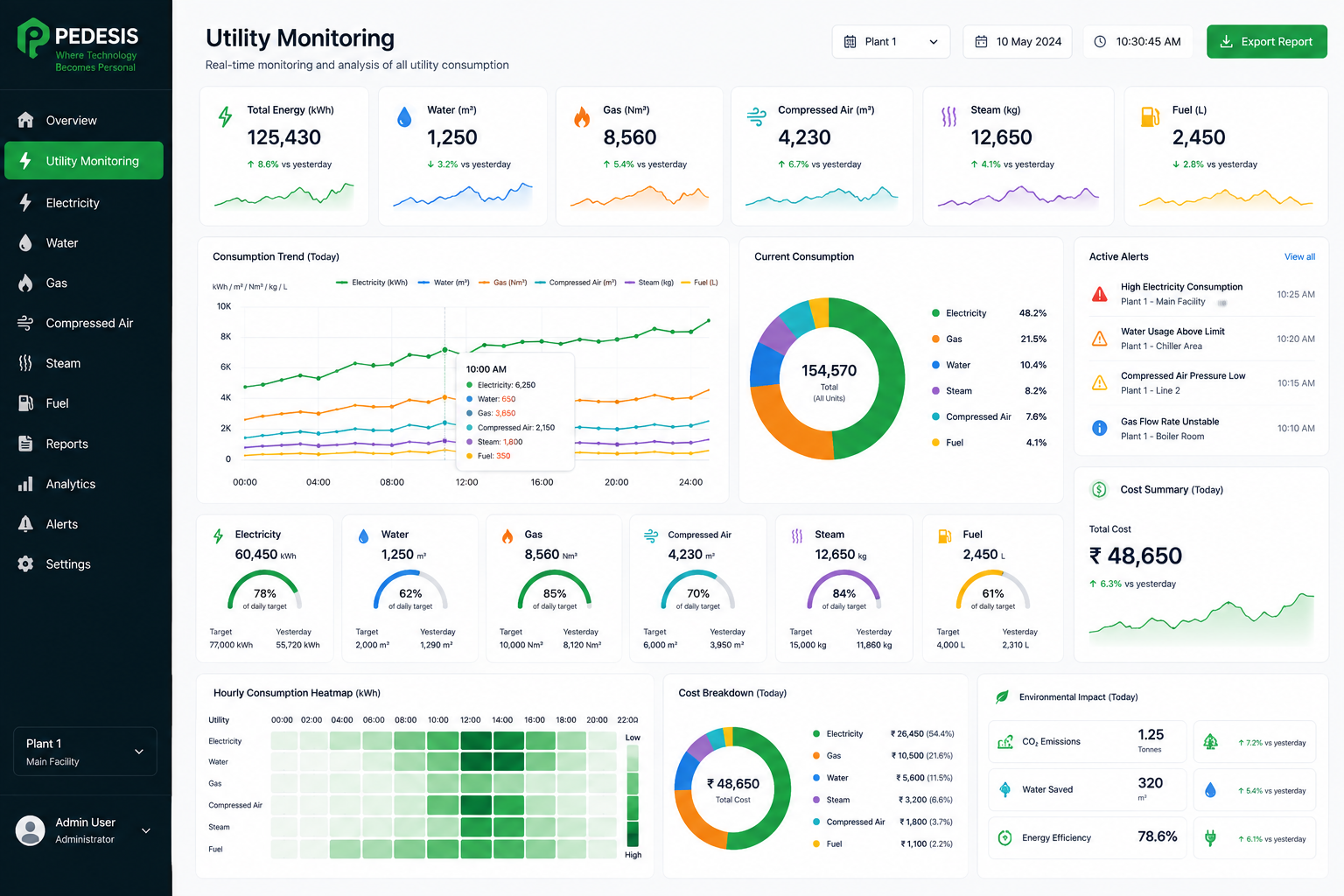The image size is (1344, 896).
Task: Click the Settings gear icon in sidebar
Action: coord(25,564)
